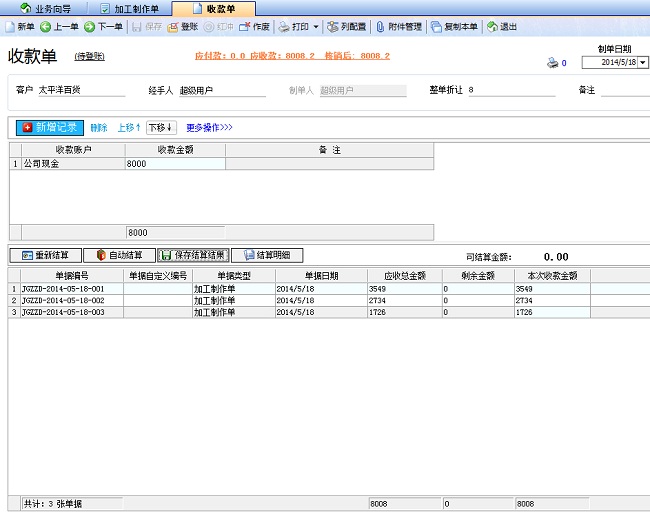This screenshot has width=650, height=512.
Task: Click the 新单 (new document) toolbar icon
Action: 20,27
